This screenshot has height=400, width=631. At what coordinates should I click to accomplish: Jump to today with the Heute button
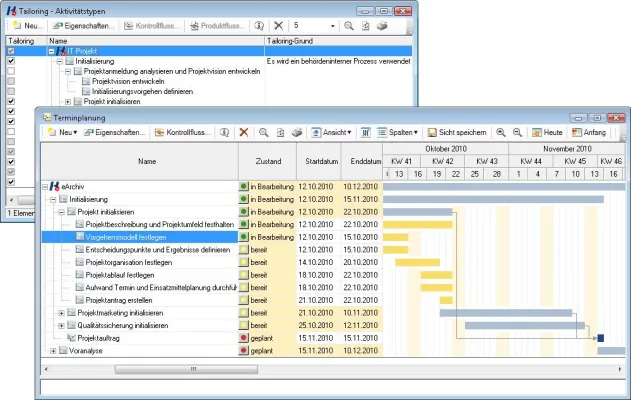(548, 132)
